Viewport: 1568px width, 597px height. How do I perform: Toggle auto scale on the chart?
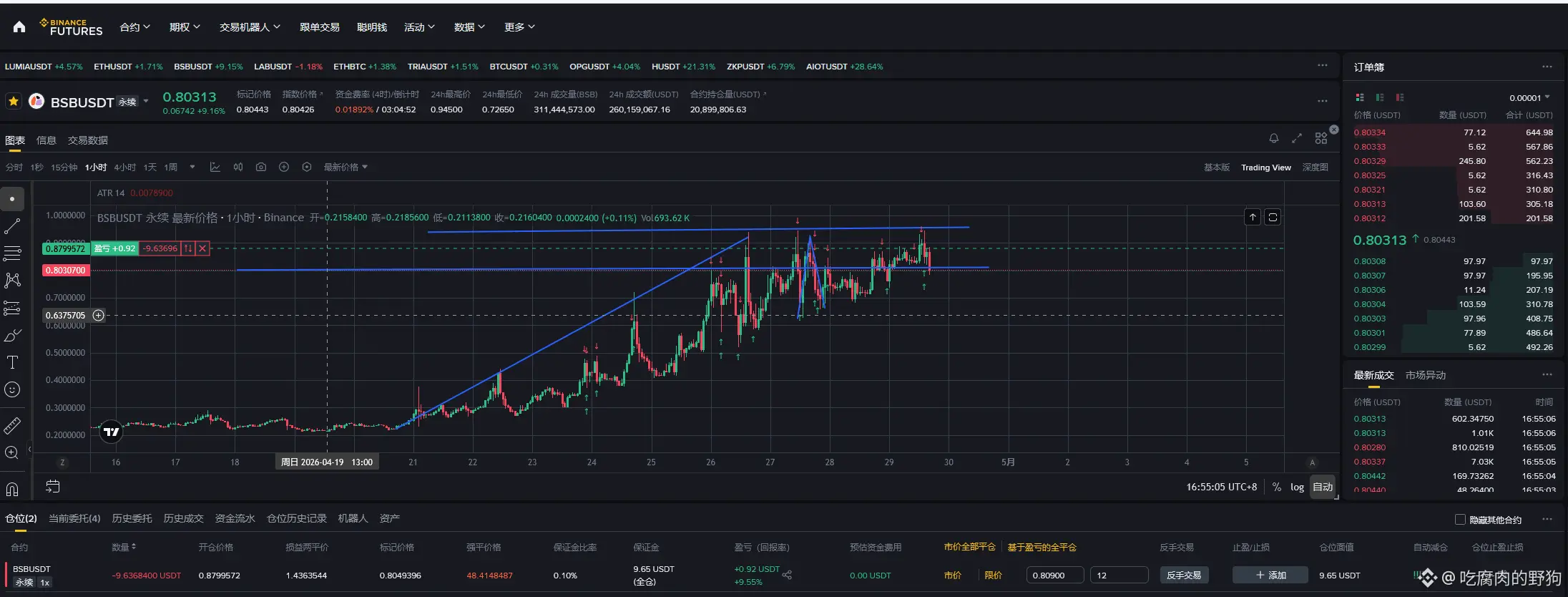(x=1323, y=487)
